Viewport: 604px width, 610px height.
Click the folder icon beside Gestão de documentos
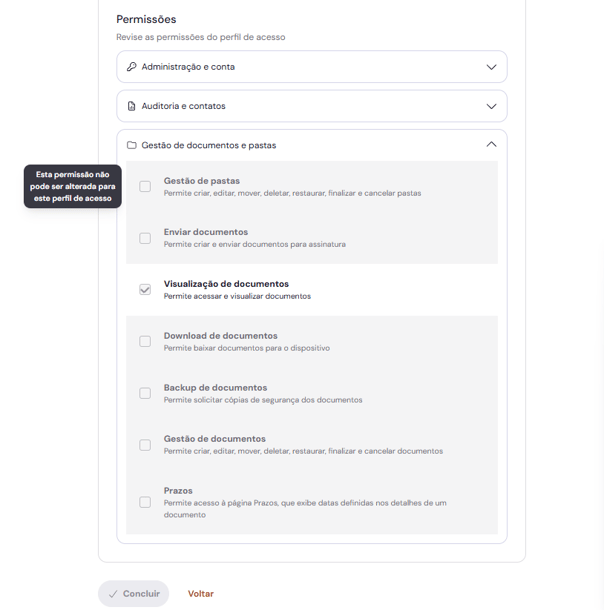[x=131, y=145]
